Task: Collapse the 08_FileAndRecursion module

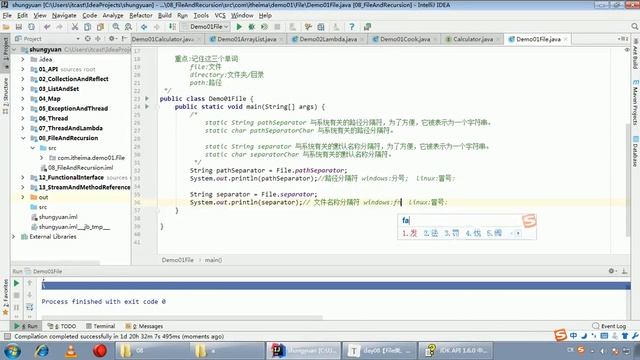Action: coord(23,138)
